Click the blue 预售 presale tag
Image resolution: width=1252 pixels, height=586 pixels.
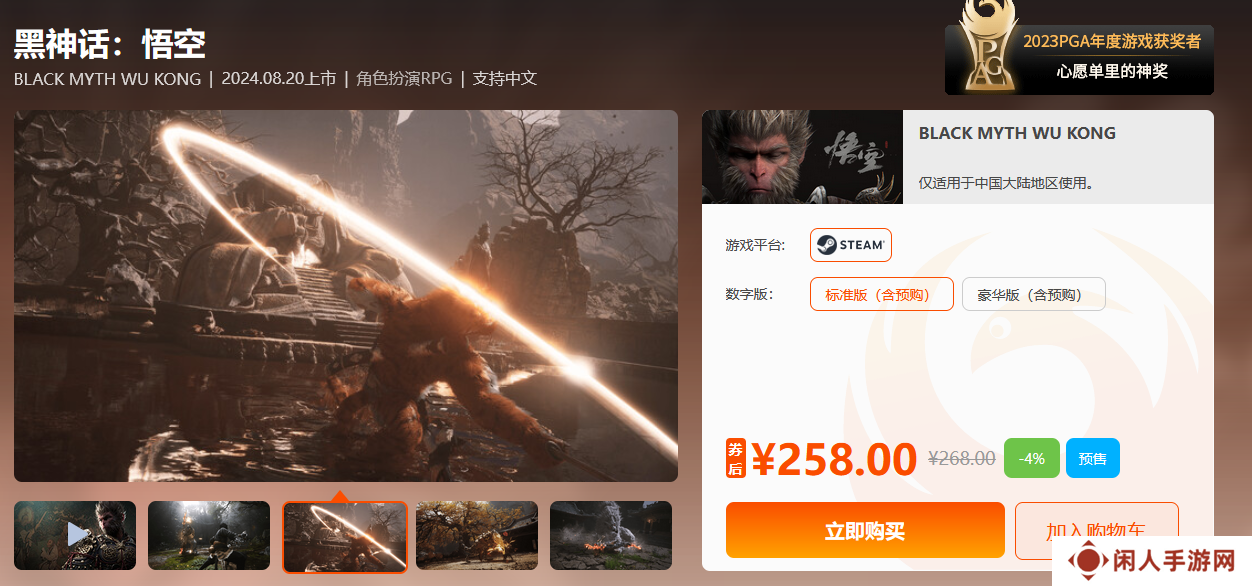[x=1093, y=458]
